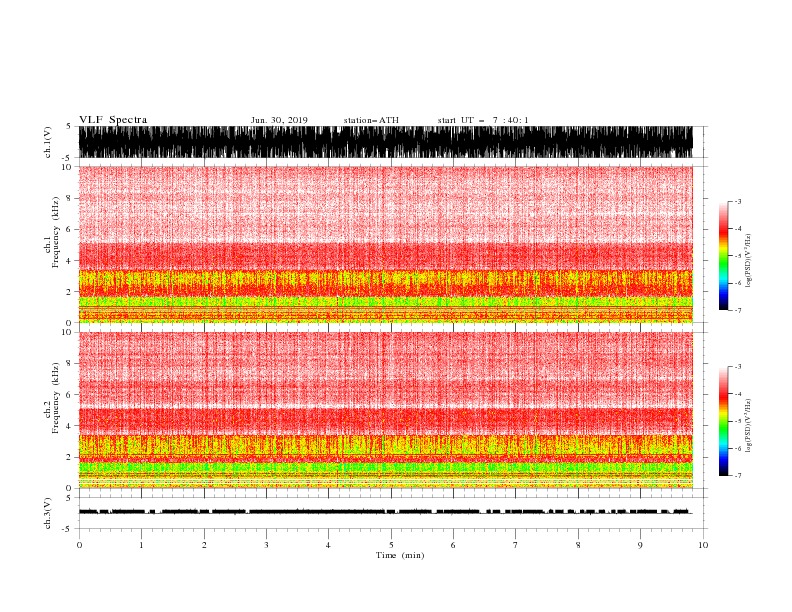Click the "station=ATH" label

371,120
